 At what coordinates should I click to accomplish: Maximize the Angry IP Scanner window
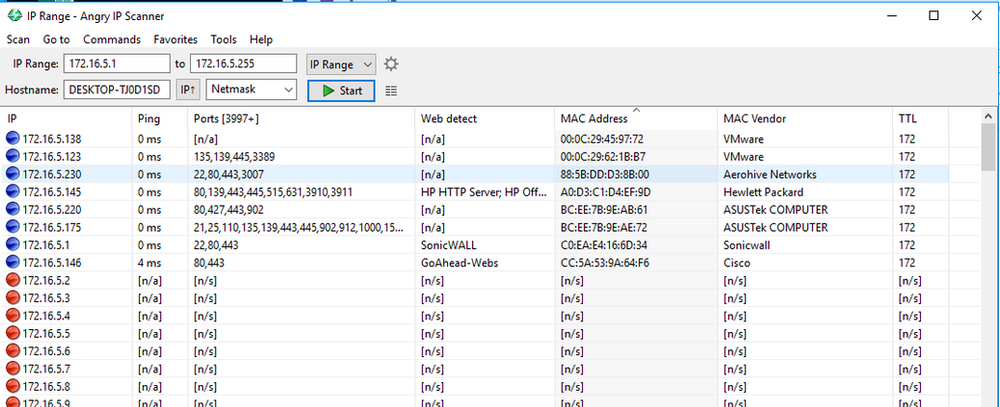coord(934,16)
